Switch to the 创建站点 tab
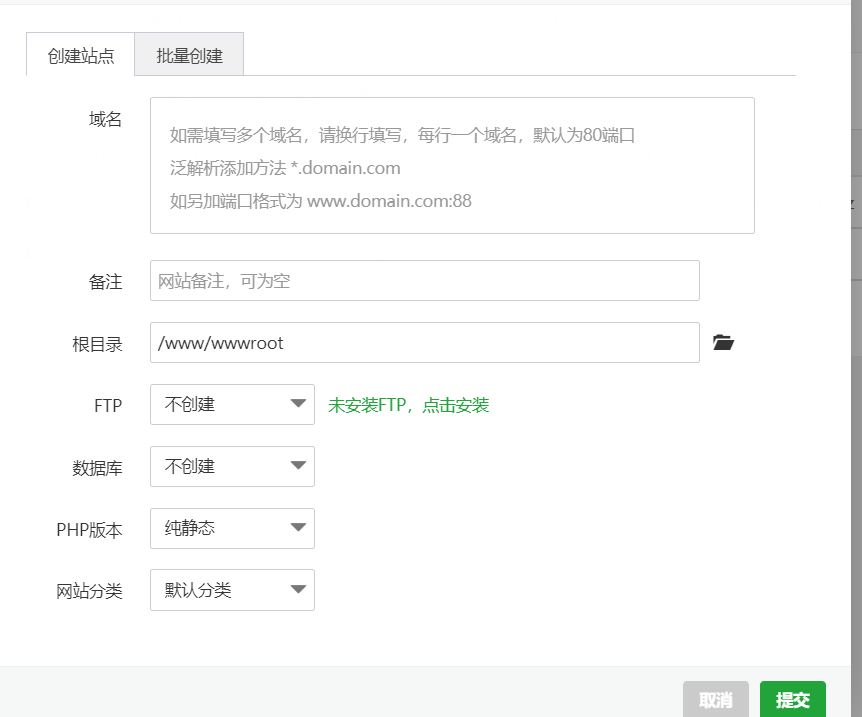862x717 pixels. point(81,56)
